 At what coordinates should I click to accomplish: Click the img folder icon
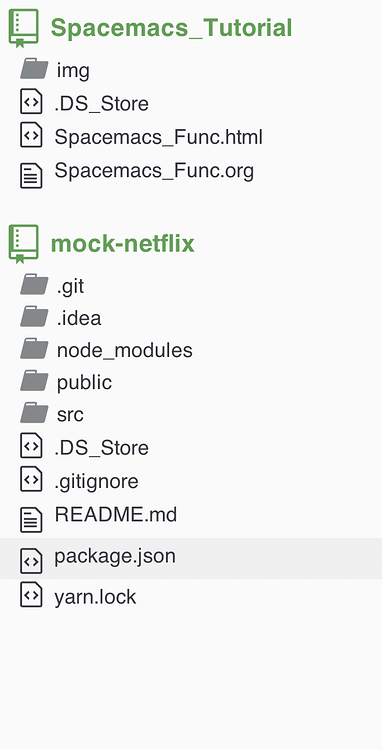point(34,69)
